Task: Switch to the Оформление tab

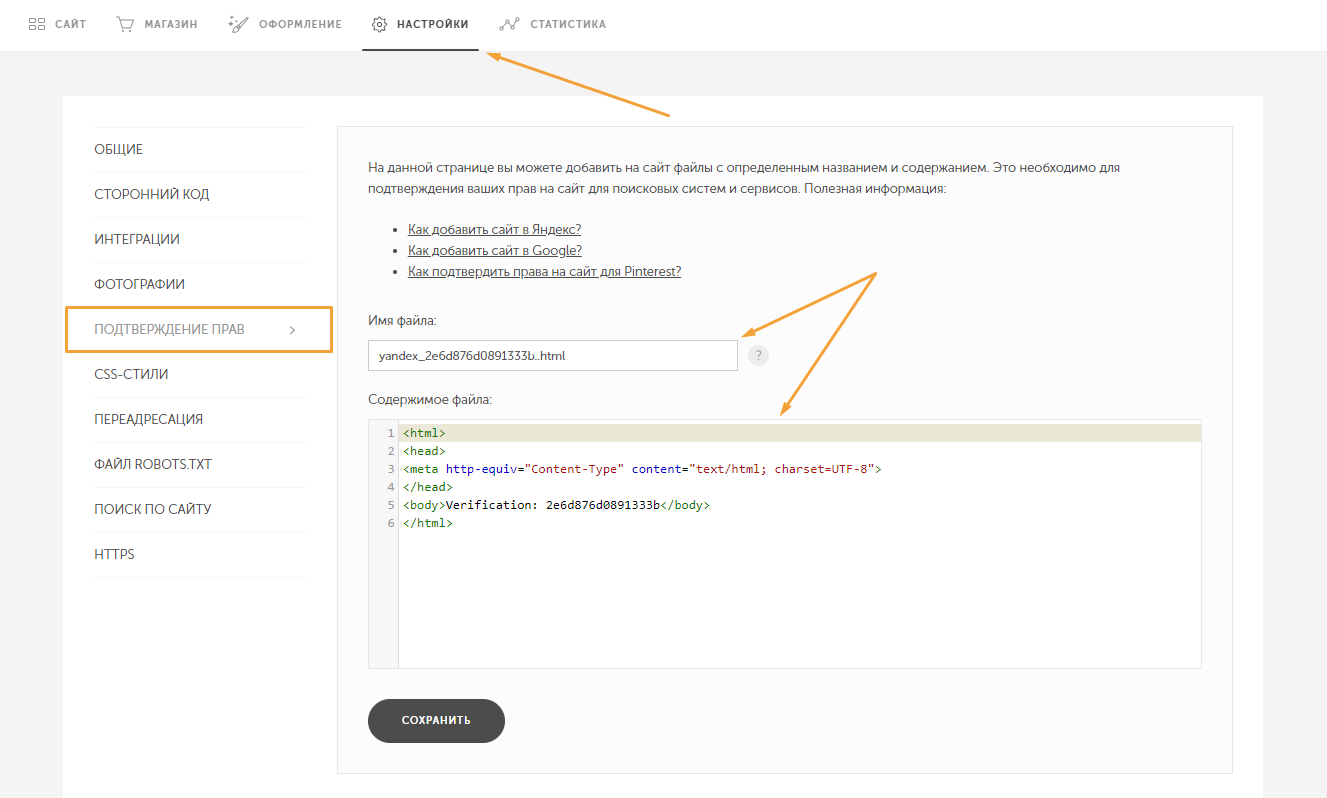Action: point(301,24)
